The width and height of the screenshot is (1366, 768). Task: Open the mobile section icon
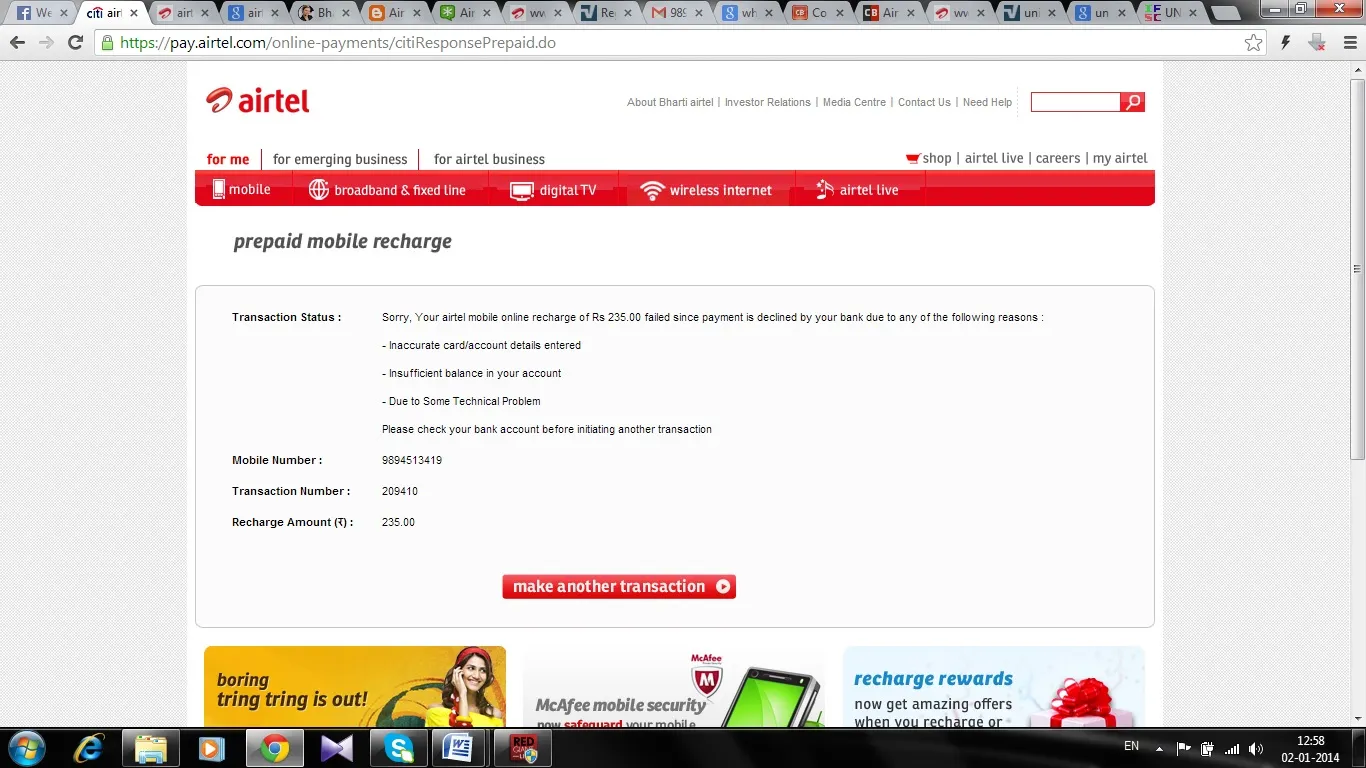click(x=218, y=189)
